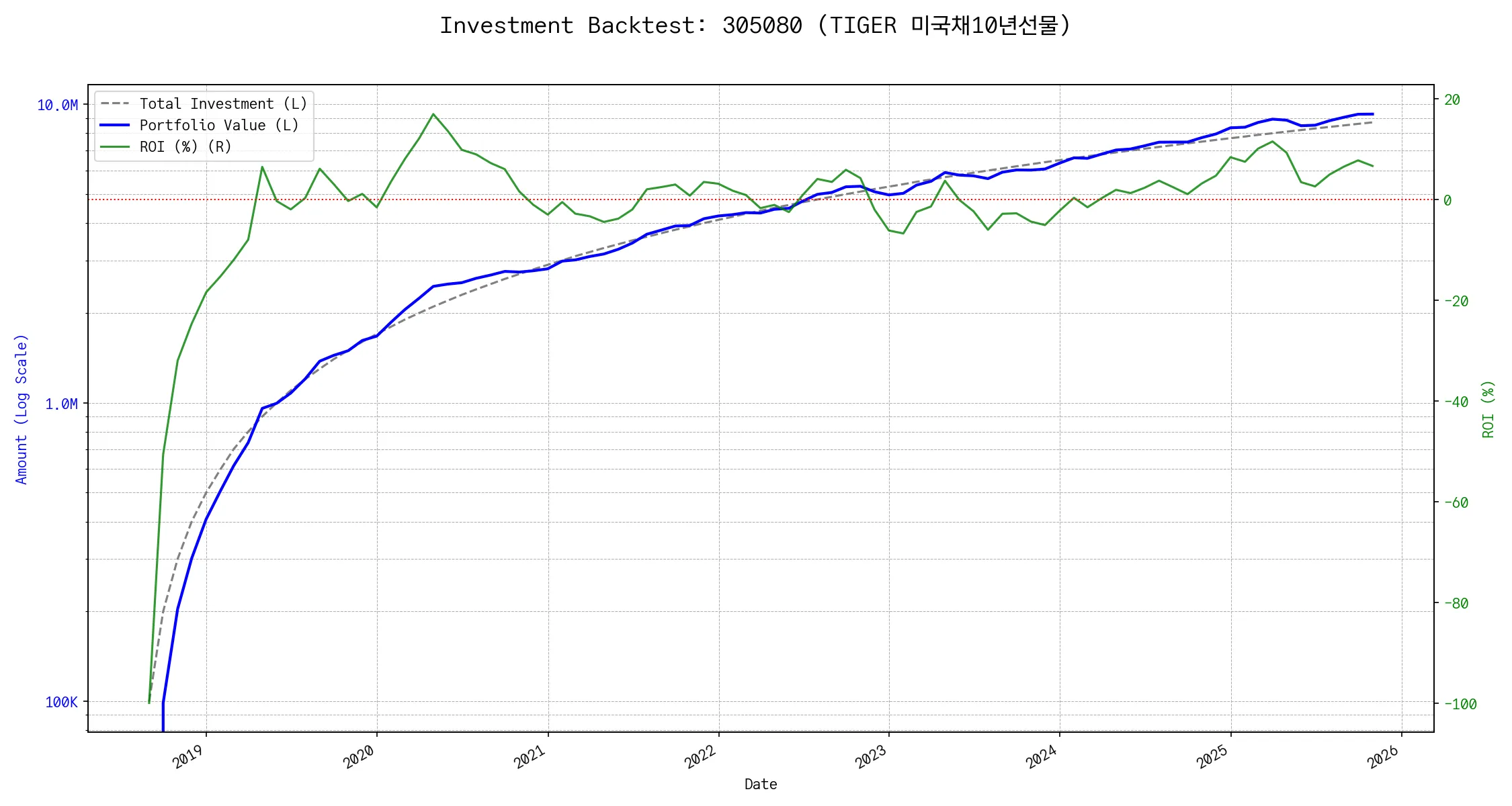Click the Amount (Log Scale) axis title
This screenshot has height=806, width=1512.
22,409
